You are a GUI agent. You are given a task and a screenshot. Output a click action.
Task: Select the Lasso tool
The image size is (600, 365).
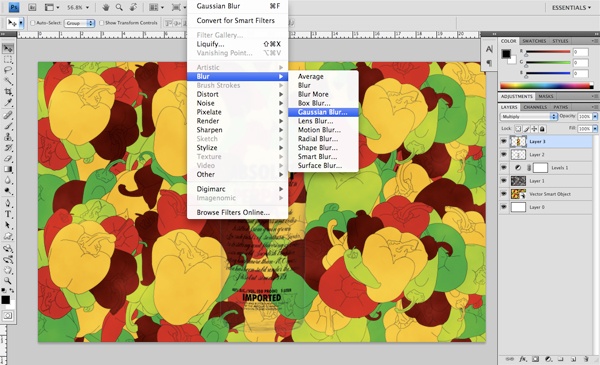(x=8, y=70)
